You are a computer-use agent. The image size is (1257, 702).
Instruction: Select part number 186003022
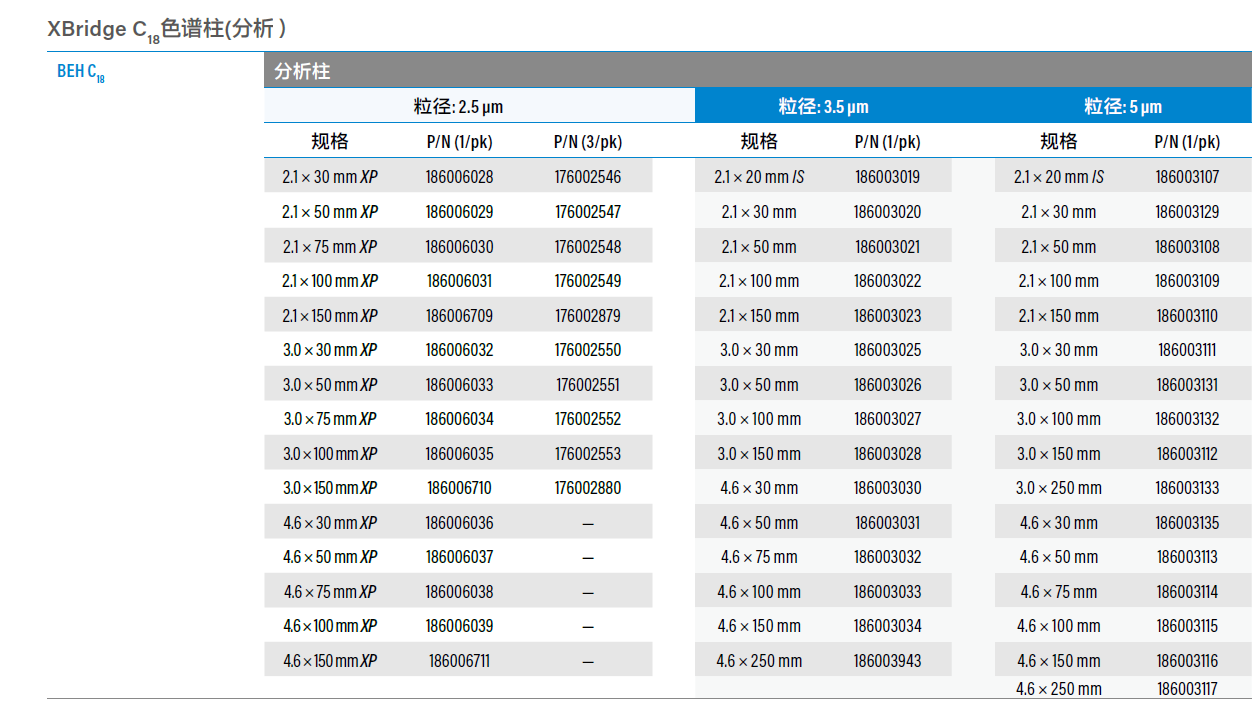tap(887, 281)
